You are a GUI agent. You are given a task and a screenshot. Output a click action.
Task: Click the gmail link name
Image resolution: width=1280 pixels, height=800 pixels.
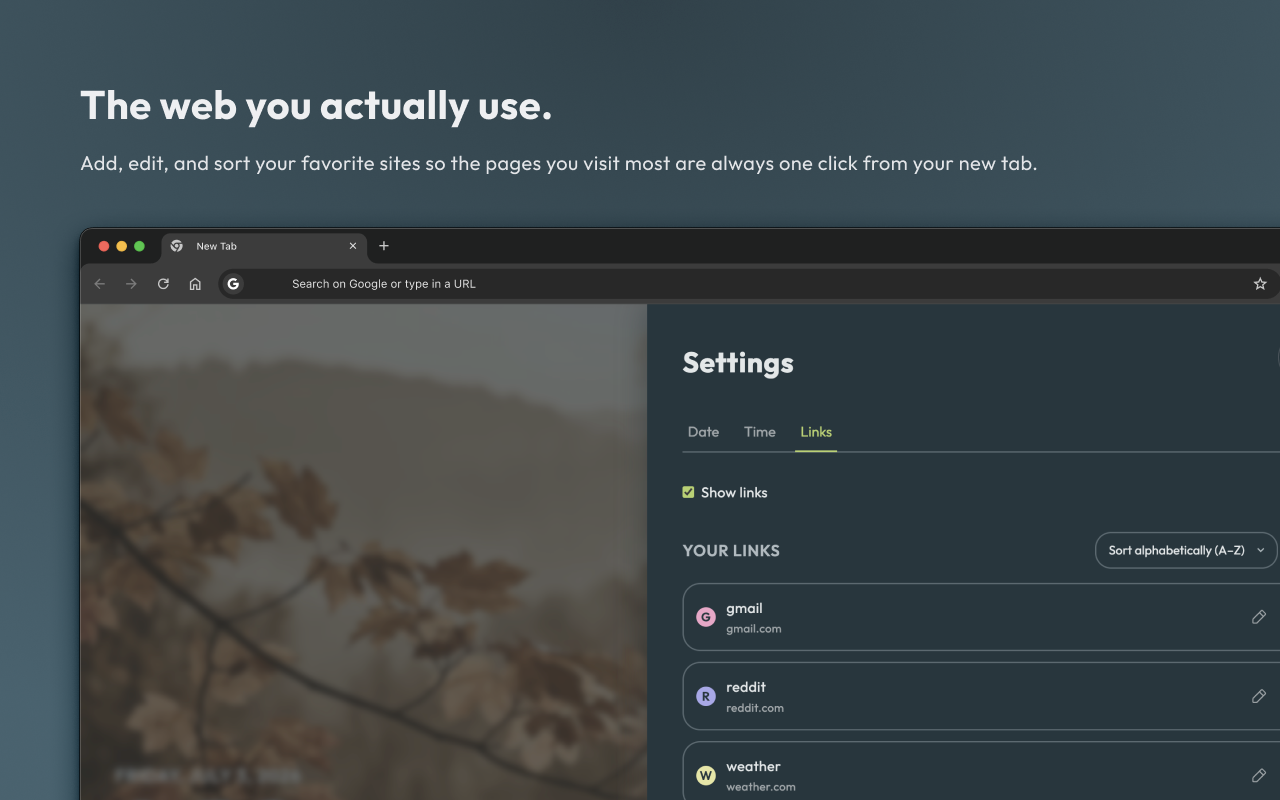pyautogui.click(x=744, y=608)
